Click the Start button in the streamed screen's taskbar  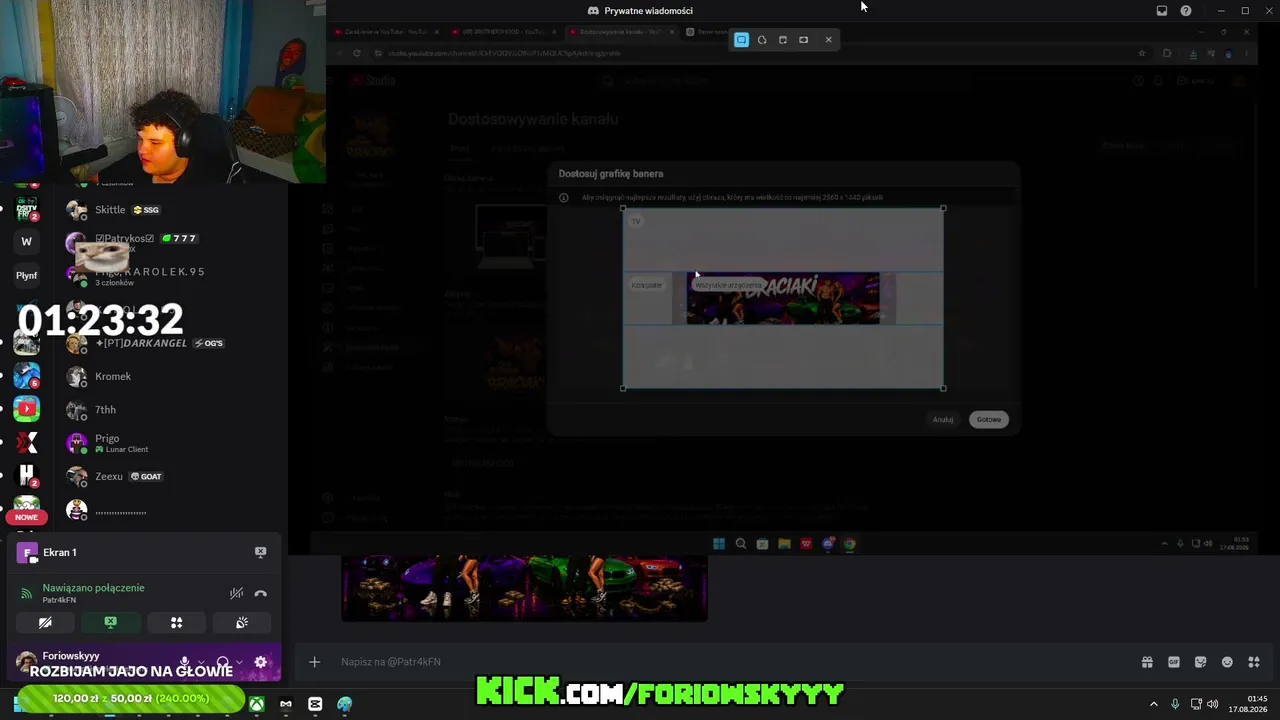(x=718, y=544)
